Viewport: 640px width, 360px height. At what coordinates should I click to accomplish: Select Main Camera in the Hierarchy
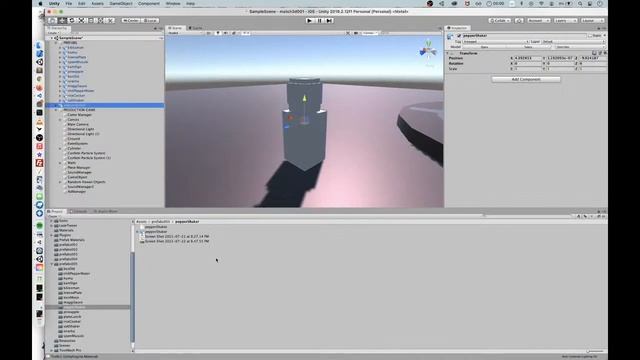[78, 124]
